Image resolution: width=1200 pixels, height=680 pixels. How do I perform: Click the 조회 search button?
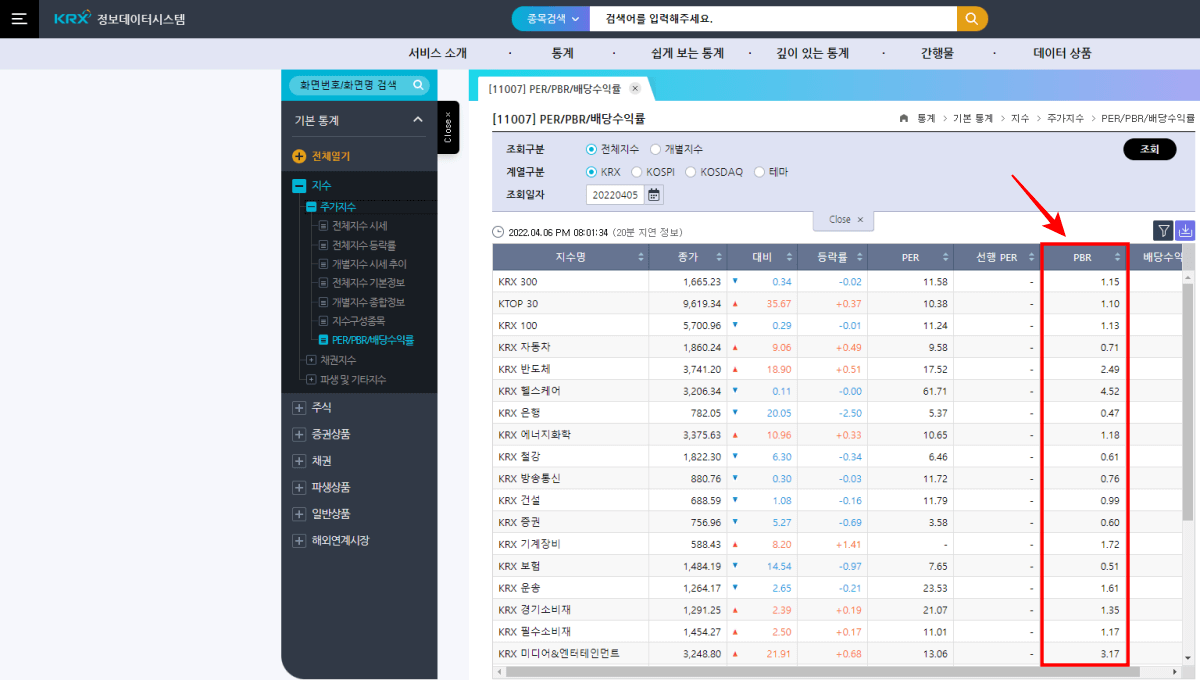click(x=1150, y=149)
